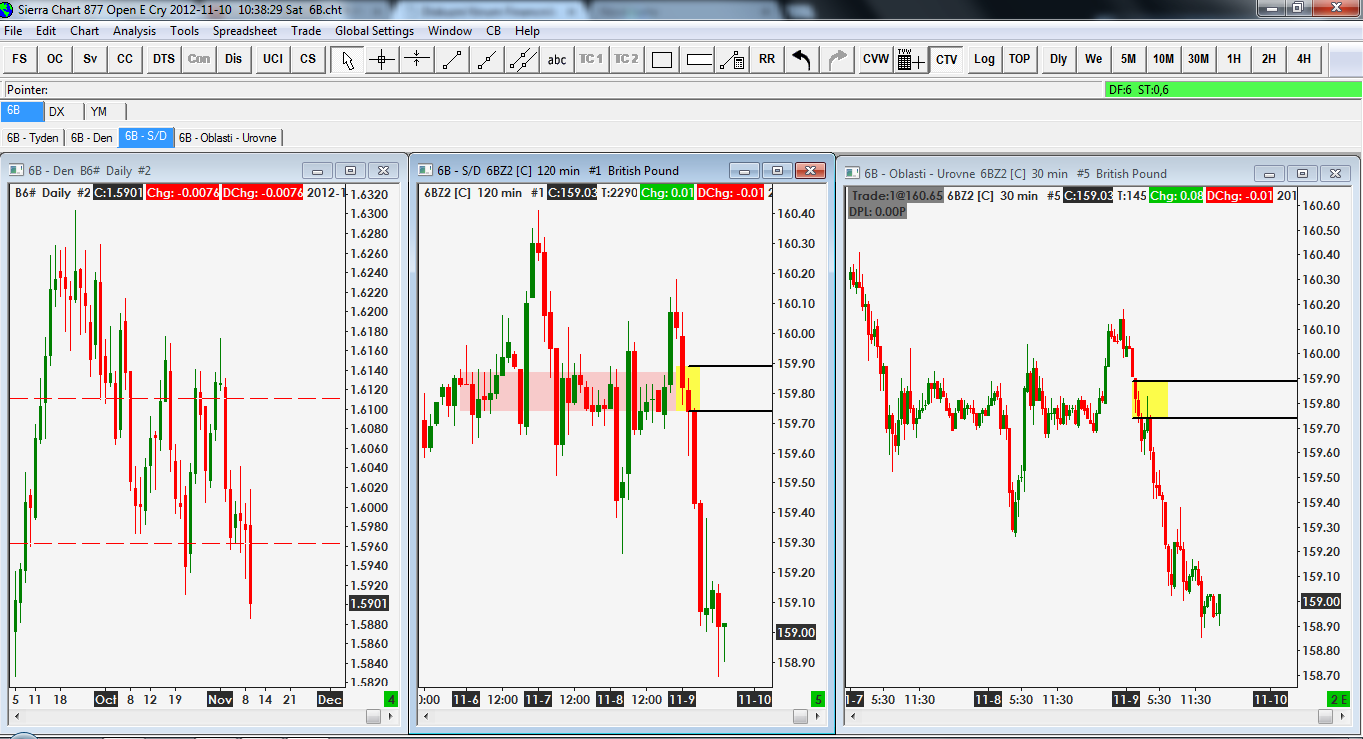Click the CVW toolbar button
Viewport: 1363px width, 739px height.
(x=876, y=59)
